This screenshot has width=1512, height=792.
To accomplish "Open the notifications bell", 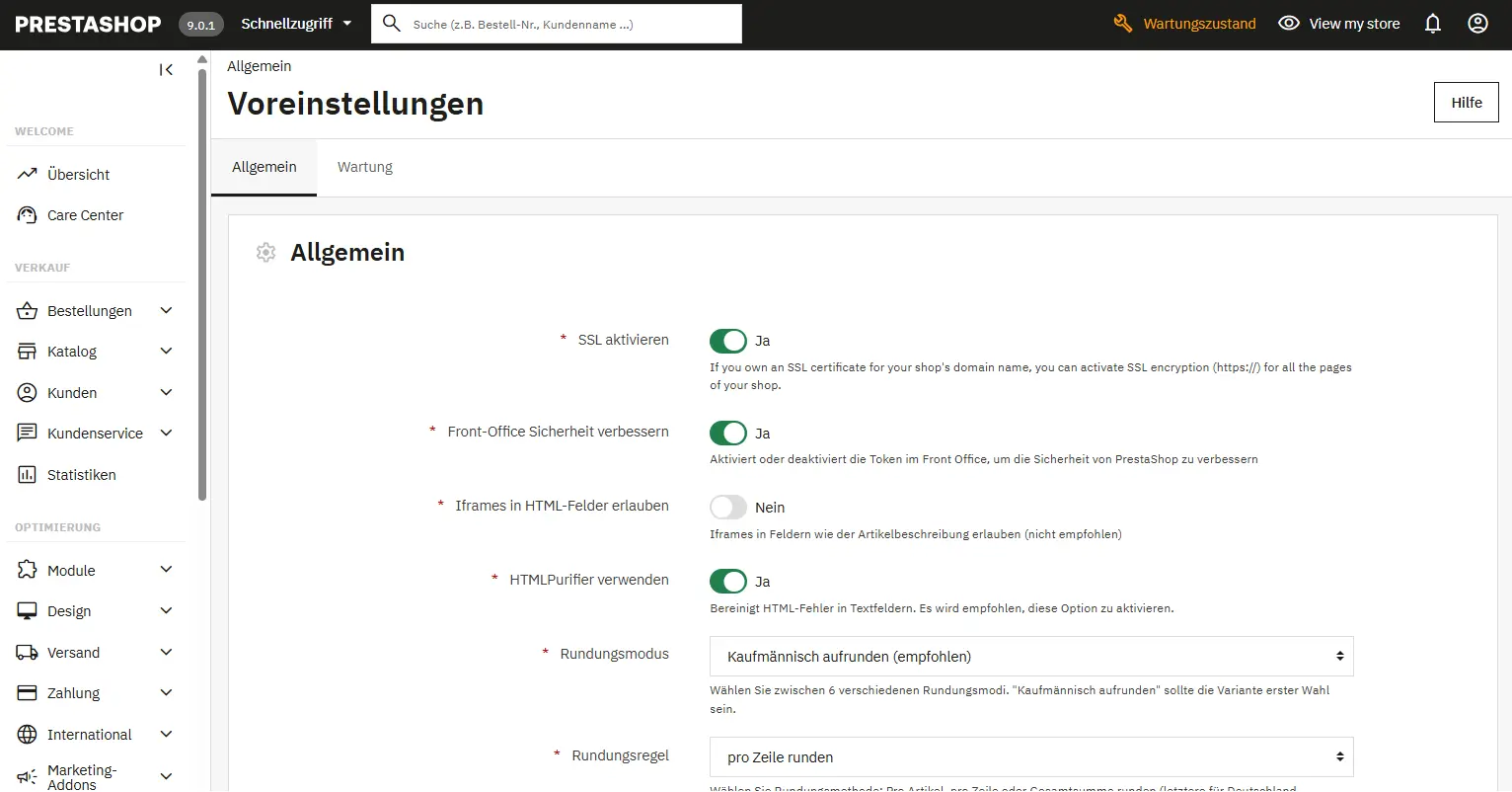I will coord(1433,24).
